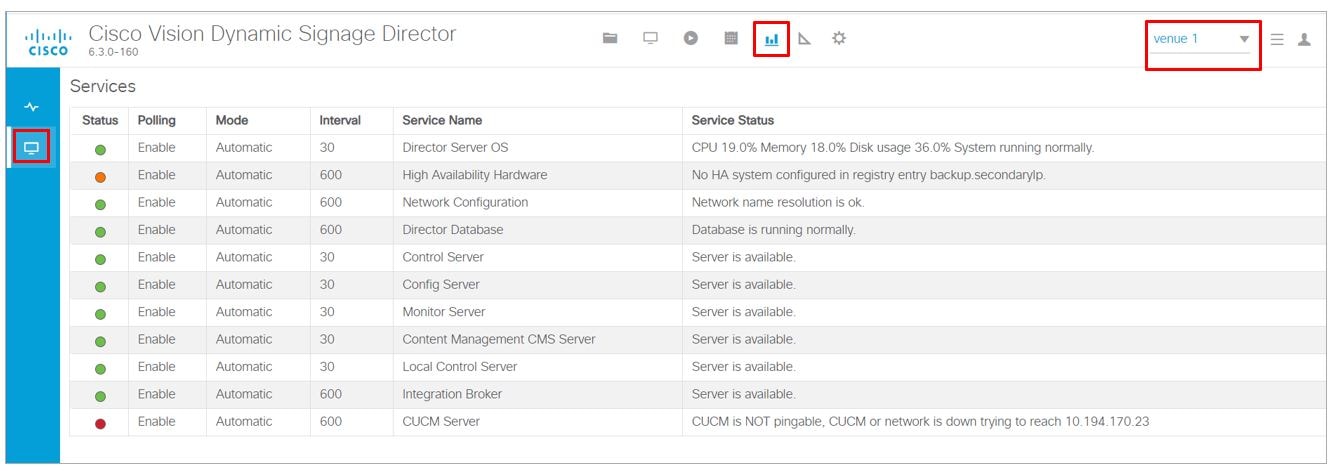The width and height of the screenshot is (1333, 471).
Task: Select the bar chart icon
Action: point(771,39)
